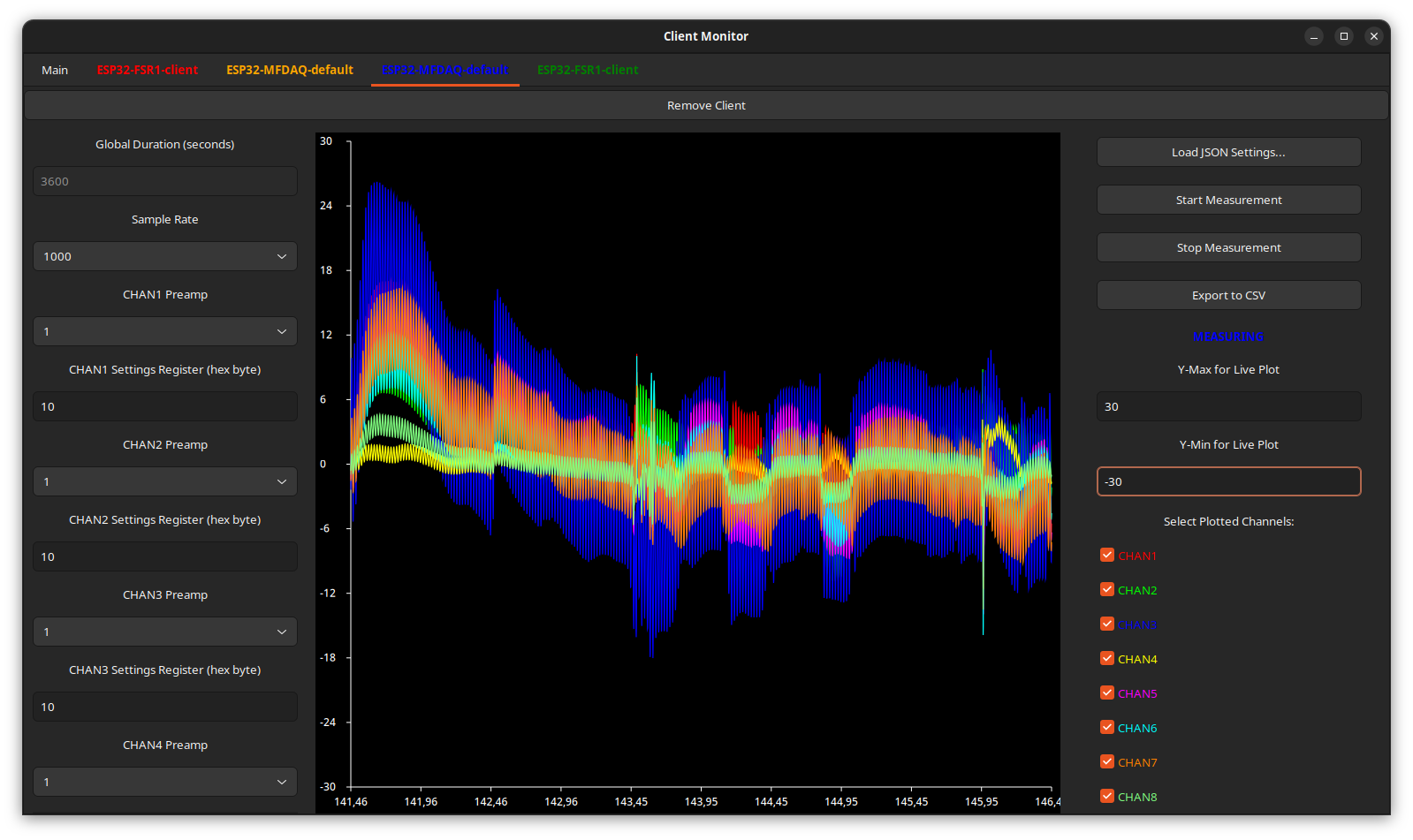Open the Sample Rate dropdown
Image resolution: width=1413 pixels, height=840 pixels.
[165, 256]
